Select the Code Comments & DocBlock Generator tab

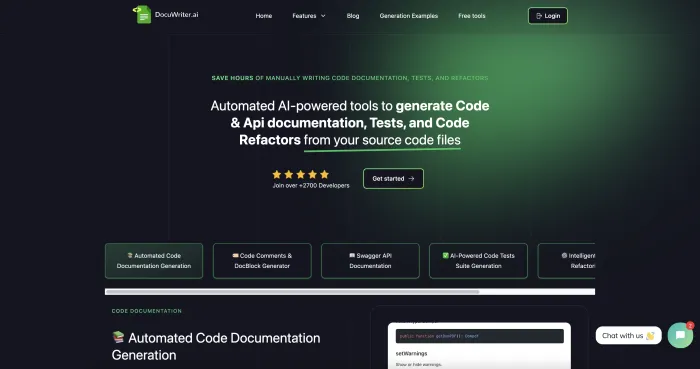(262, 261)
